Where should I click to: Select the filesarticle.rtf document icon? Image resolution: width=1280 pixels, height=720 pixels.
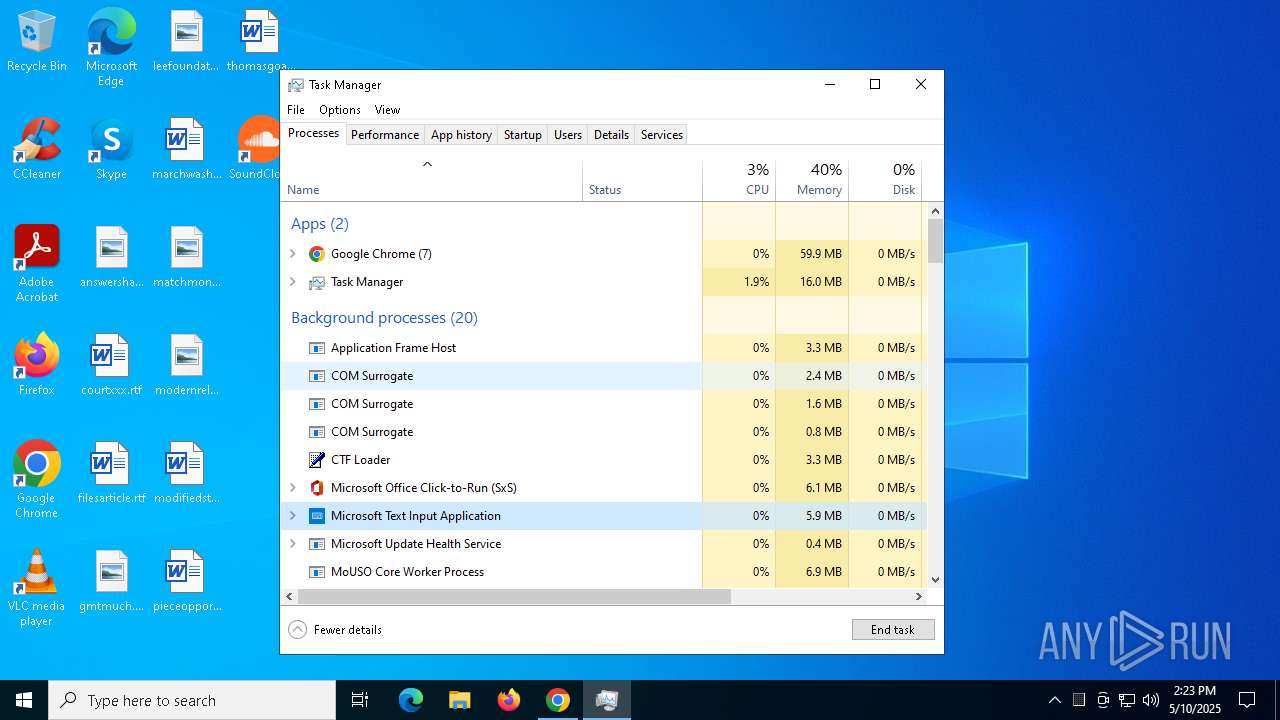[111, 473]
